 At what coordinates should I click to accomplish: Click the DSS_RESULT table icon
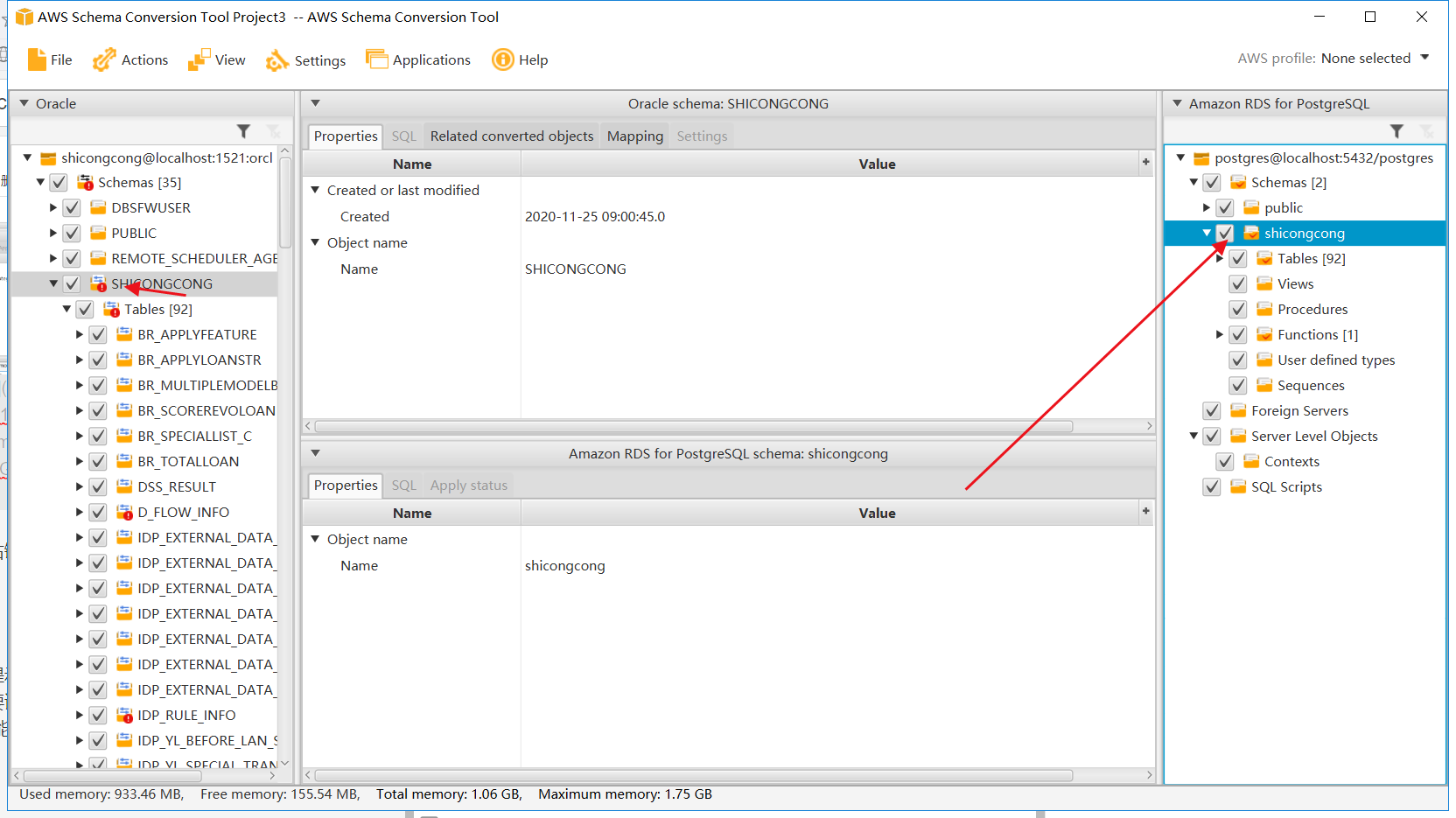(x=124, y=486)
